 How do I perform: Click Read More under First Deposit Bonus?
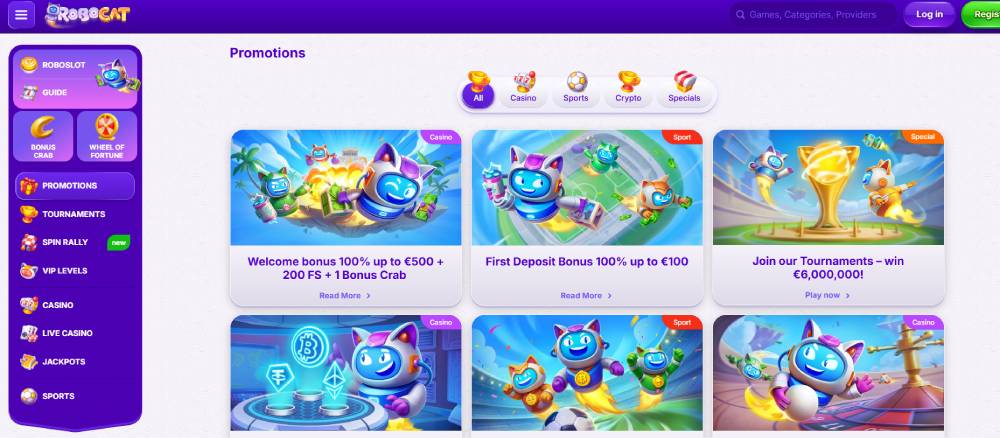(x=586, y=296)
